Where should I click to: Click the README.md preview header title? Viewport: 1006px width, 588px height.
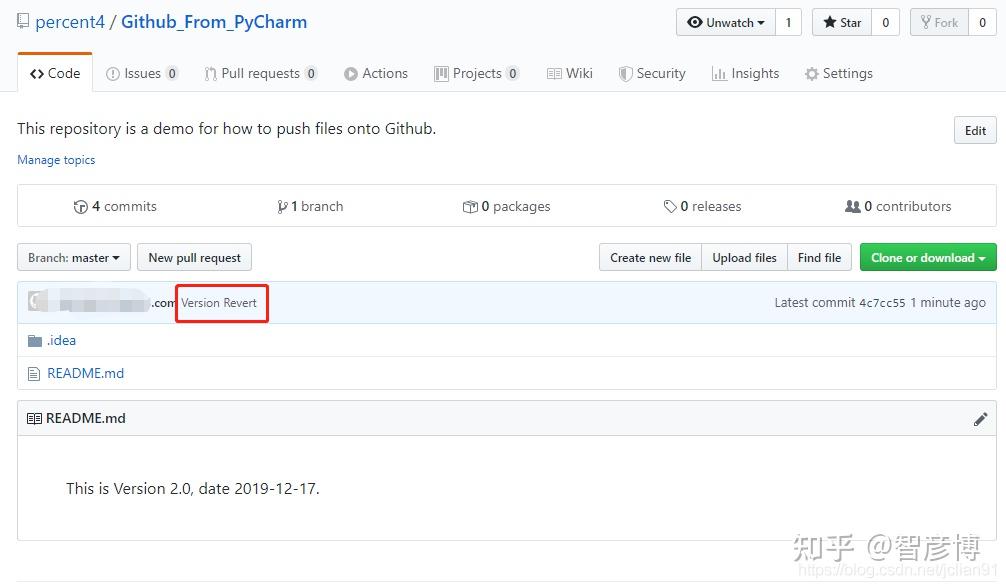point(85,419)
